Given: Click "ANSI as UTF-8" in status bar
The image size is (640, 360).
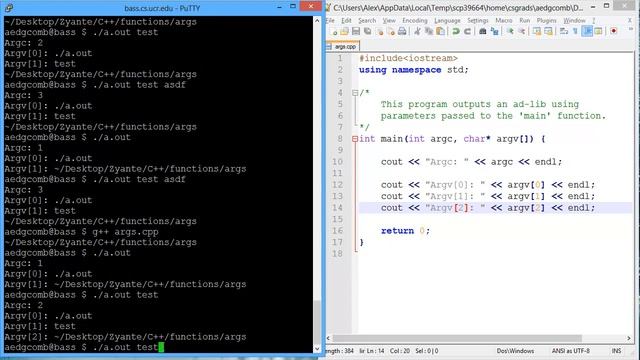Looking at the screenshot, I should coord(571,351).
